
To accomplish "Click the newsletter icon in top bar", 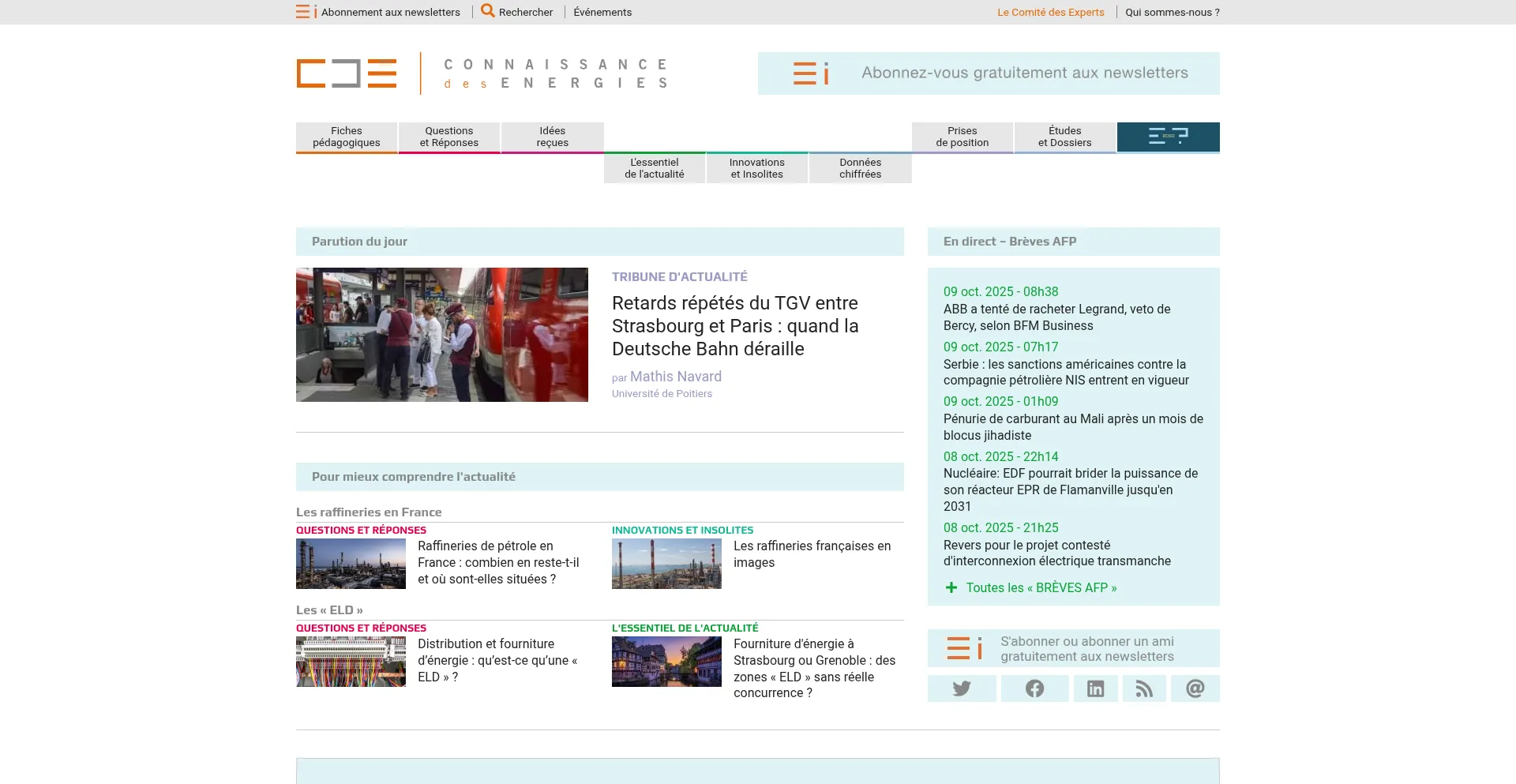I will click(306, 12).
